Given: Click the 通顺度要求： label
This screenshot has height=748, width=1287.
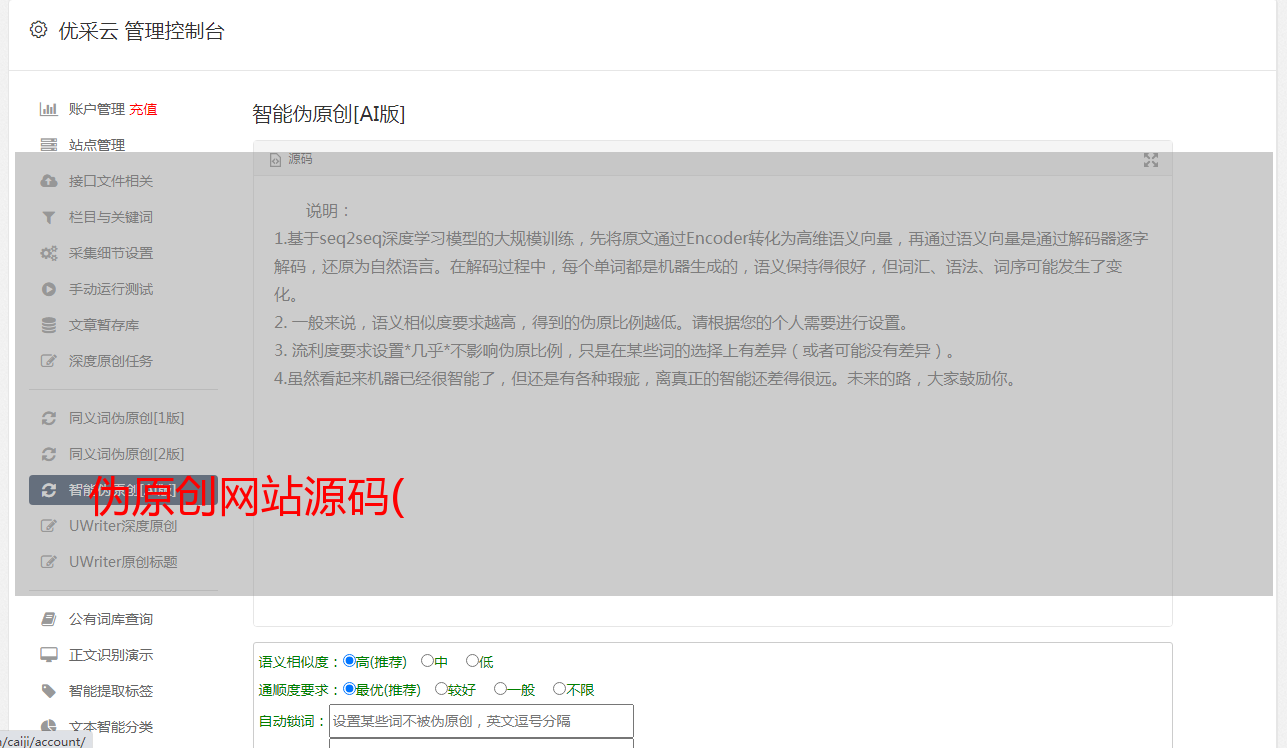Looking at the screenshot, I should pos(300,690).
